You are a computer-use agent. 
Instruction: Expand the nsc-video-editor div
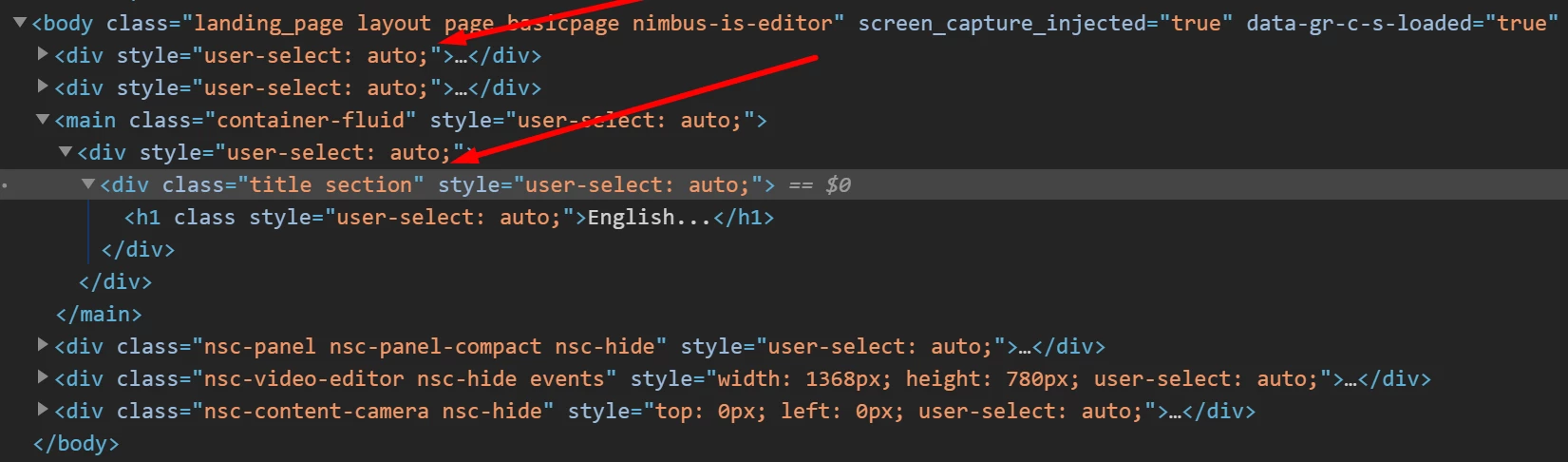(43, 377)
